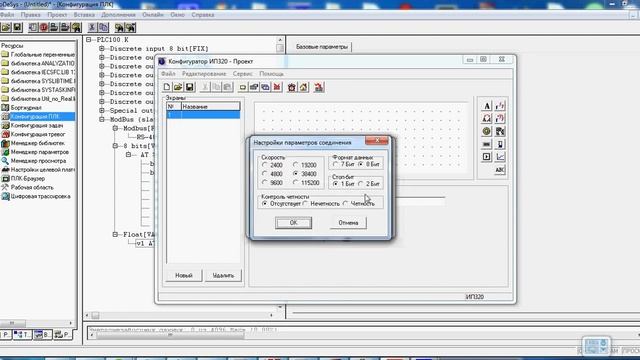Click the binoculars find icon in CoDeSys toolbar
This screenshot has width=640, height=360.
pyautogui.click(x=119, y=27)
